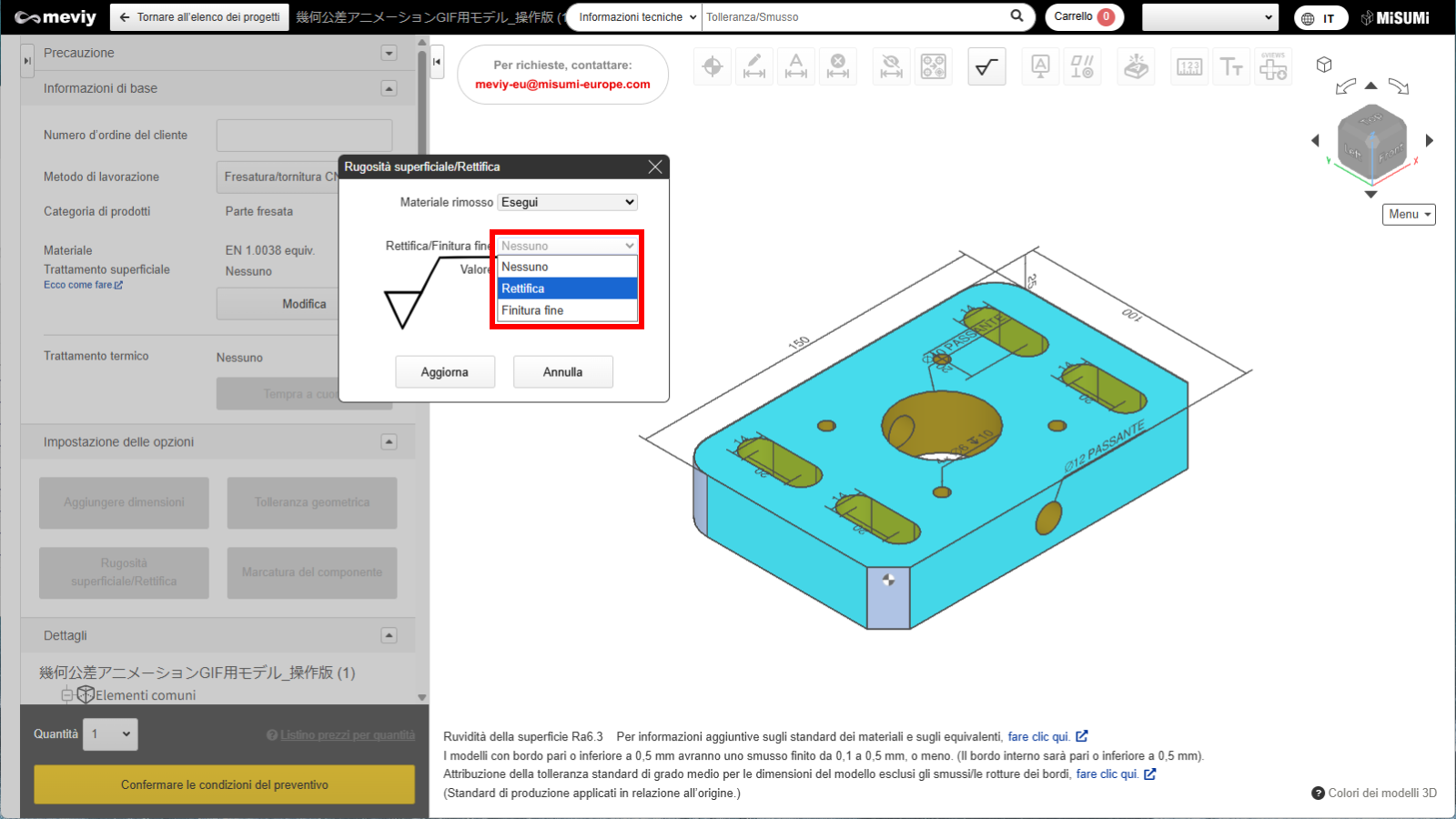The height and width of the screenshot is (819, 1456).
Task: Click the text size Tt icon
Action: point(1231,66)
